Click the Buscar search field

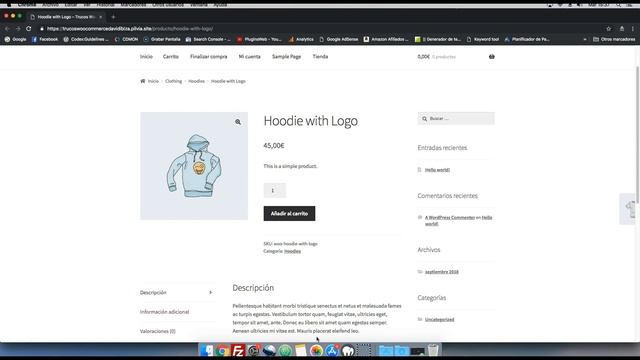pyautogui.click(x=456, y=118)
